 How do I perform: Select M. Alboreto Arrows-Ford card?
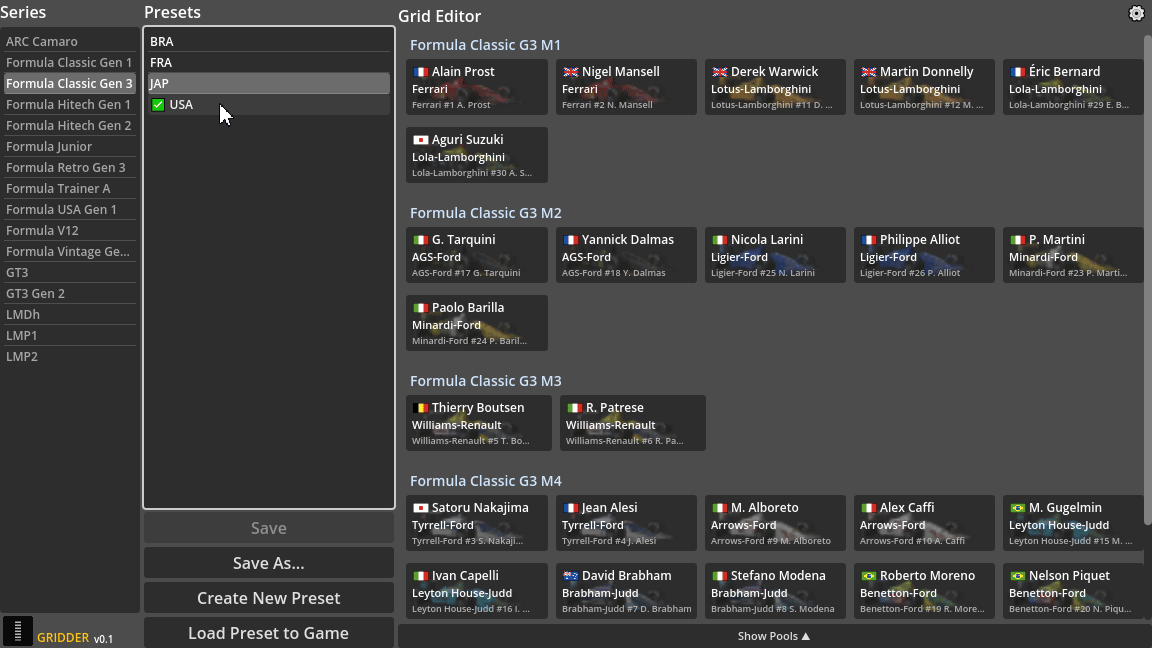coord(775,523)
